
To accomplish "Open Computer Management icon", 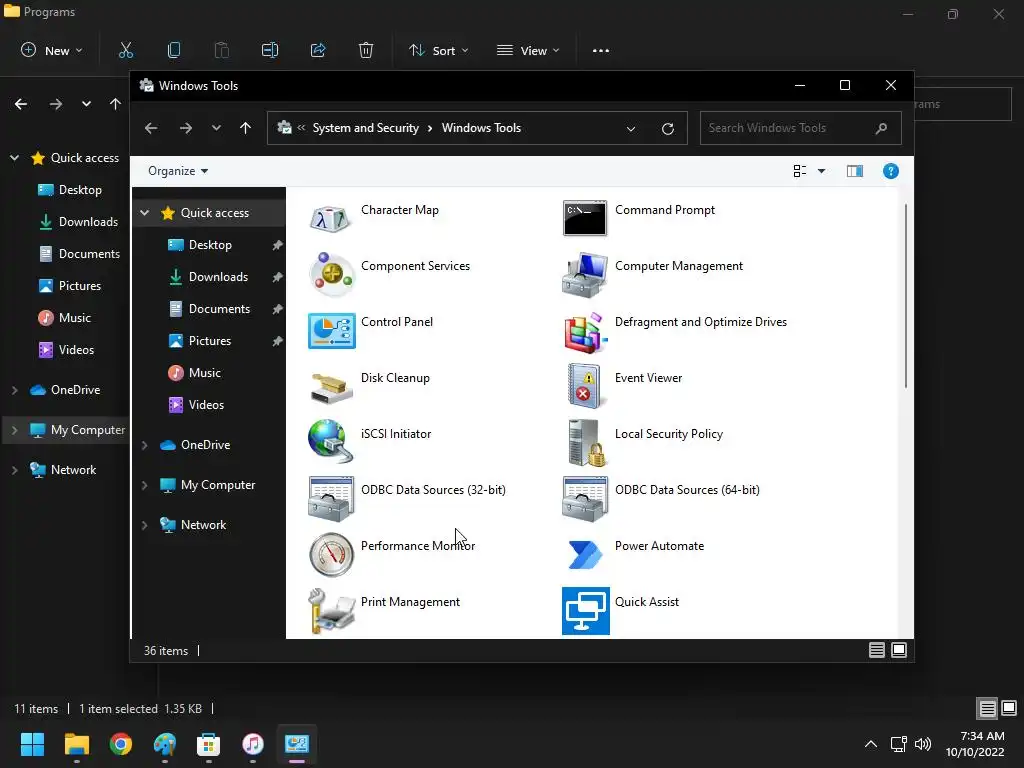I will click(x=584, y=274).
